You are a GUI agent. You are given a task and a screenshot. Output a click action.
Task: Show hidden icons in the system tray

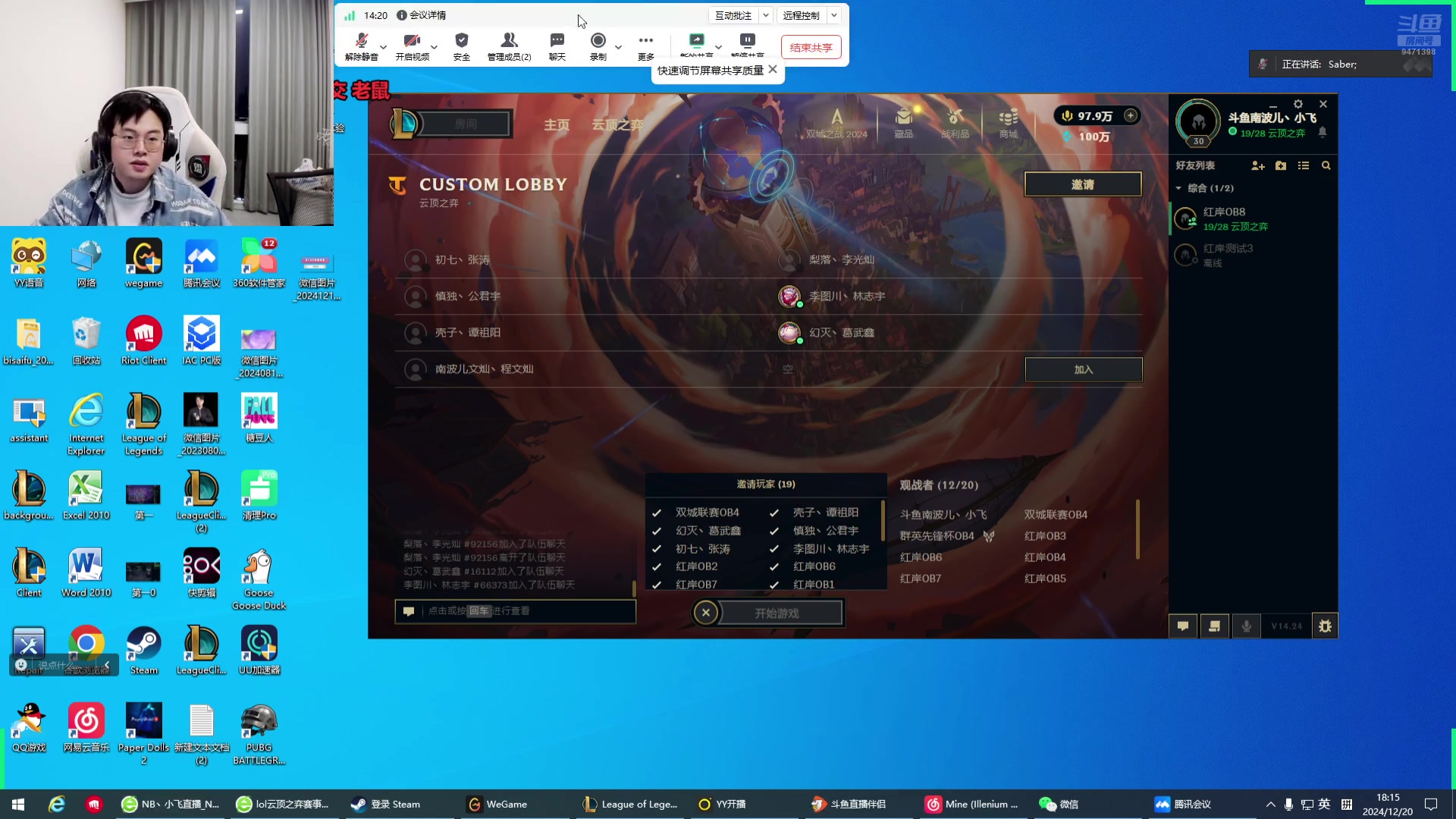pos(1270,804)
